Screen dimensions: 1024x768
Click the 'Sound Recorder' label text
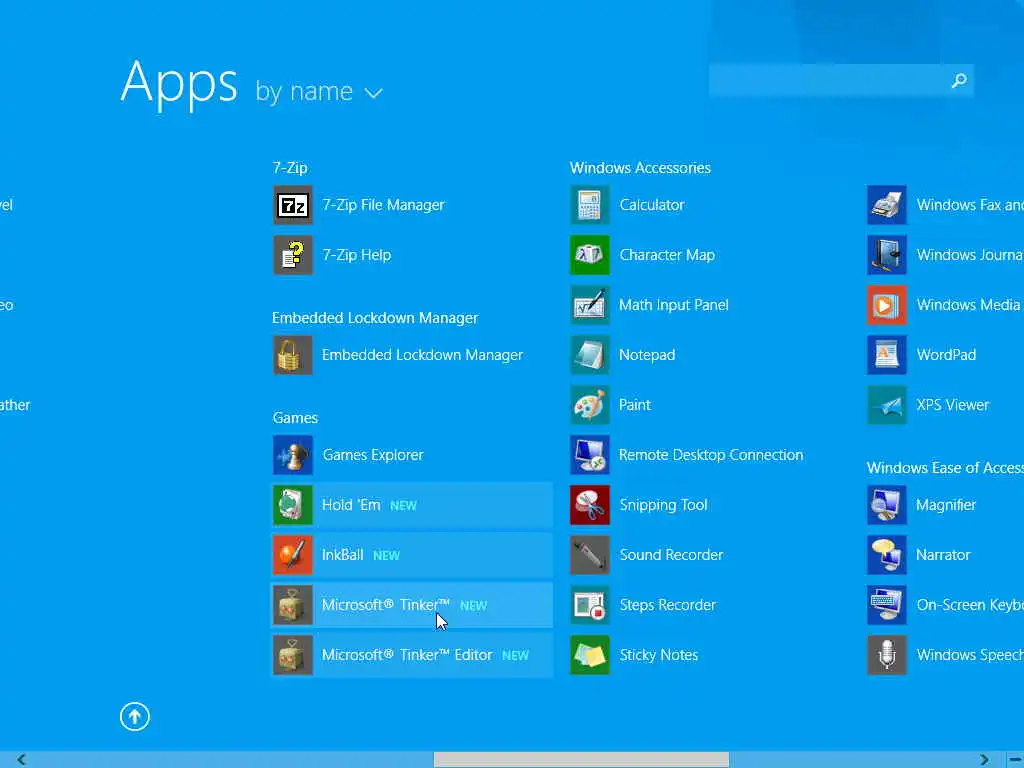671,555
